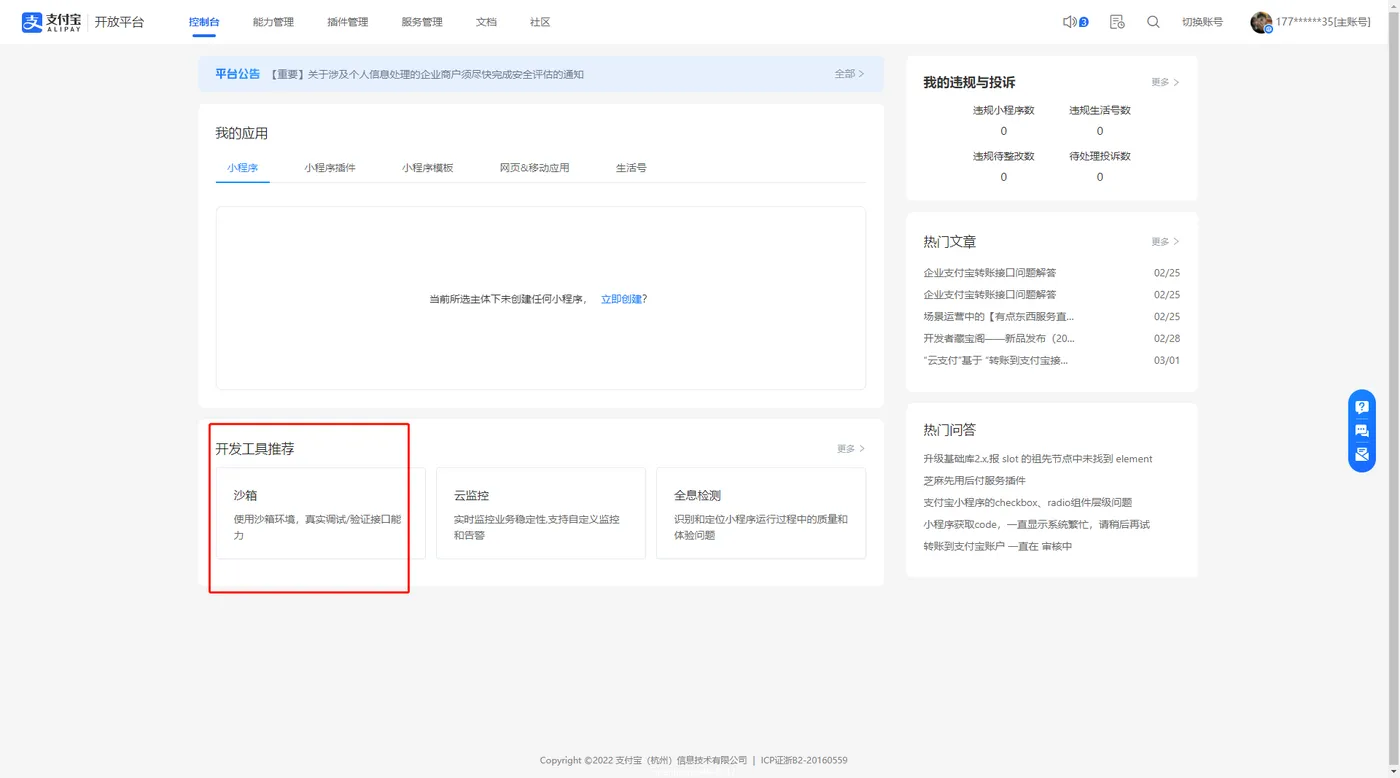The width and height of the screenshot is (1400, 778).
Task: Open the document list icon in the header
Action: (x=1117, y=22)
